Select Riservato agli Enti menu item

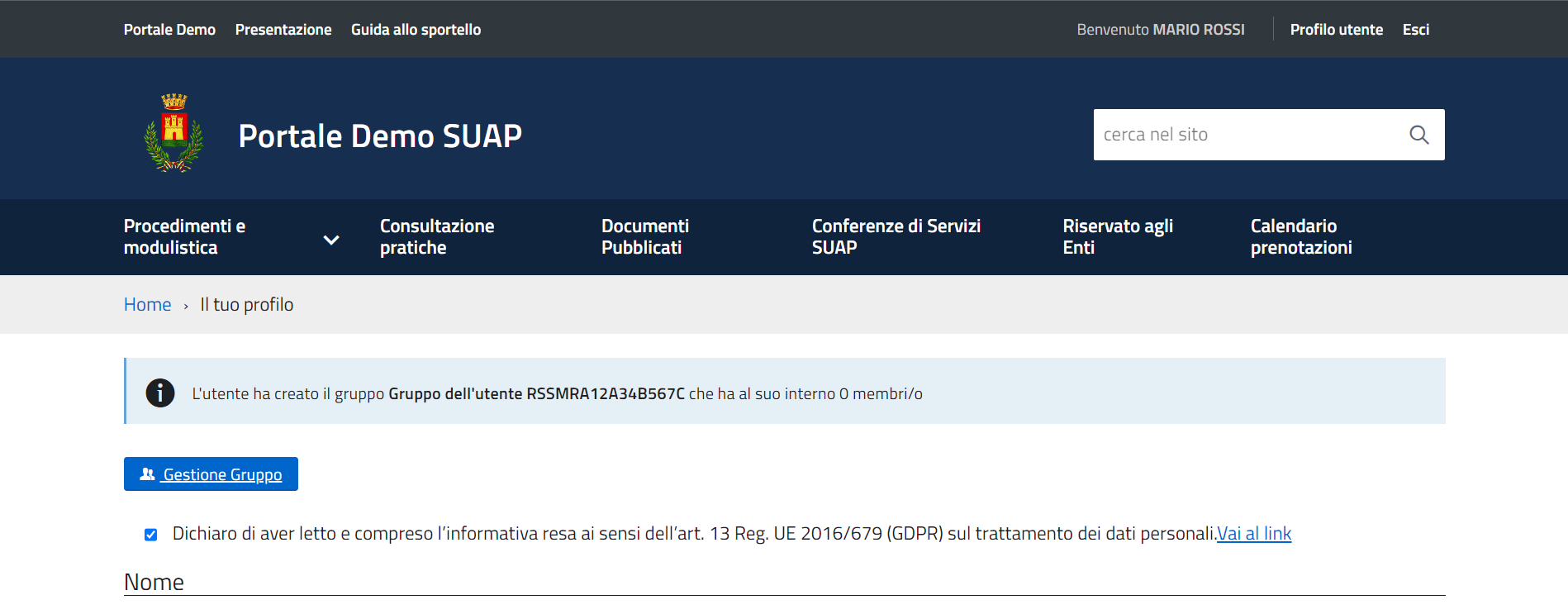1117,237
